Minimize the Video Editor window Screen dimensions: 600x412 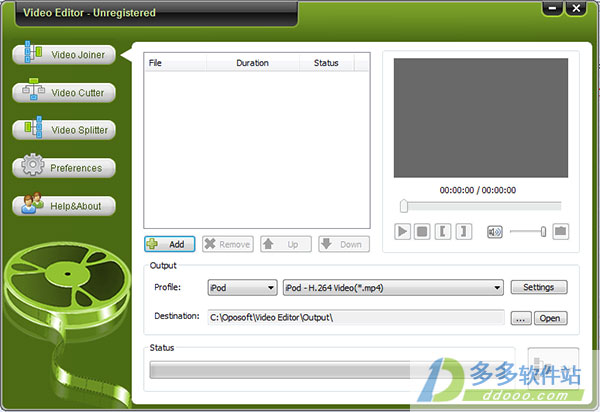point(553,8)
